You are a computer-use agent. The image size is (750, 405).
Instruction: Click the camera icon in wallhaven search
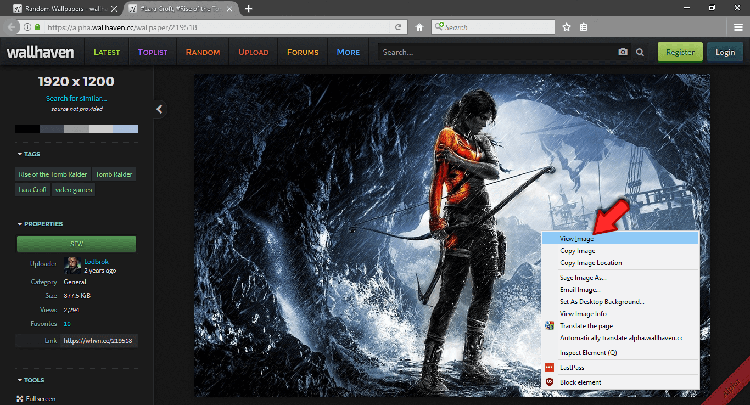click(x=623, y=52)
